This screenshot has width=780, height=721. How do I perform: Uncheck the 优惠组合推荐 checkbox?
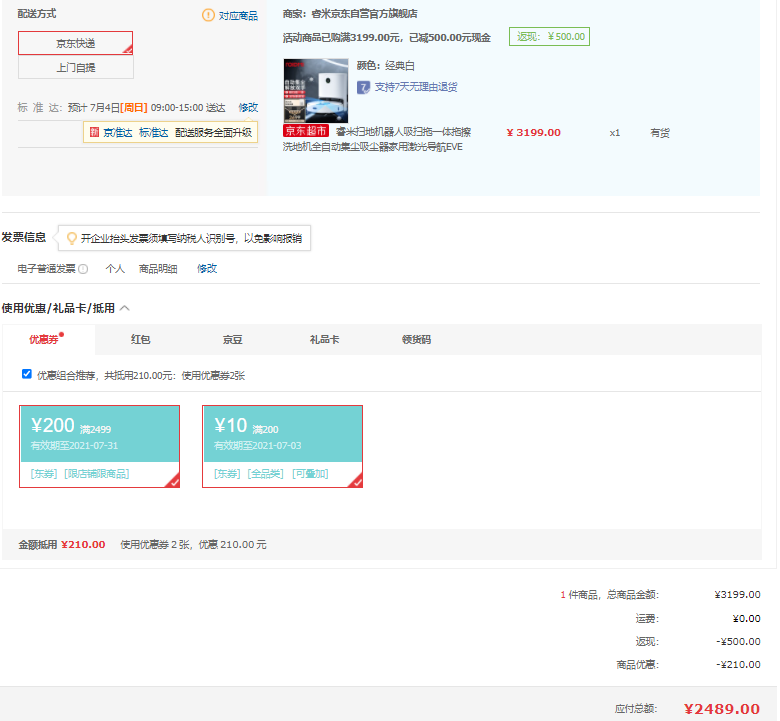pyautogui.click(x=27, y=374)
